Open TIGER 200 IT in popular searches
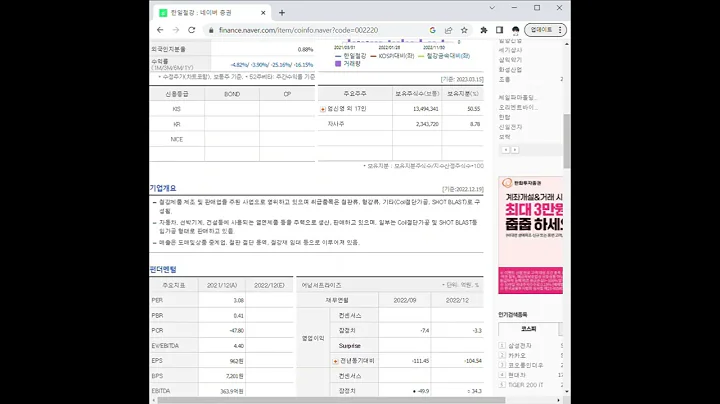 525,385
